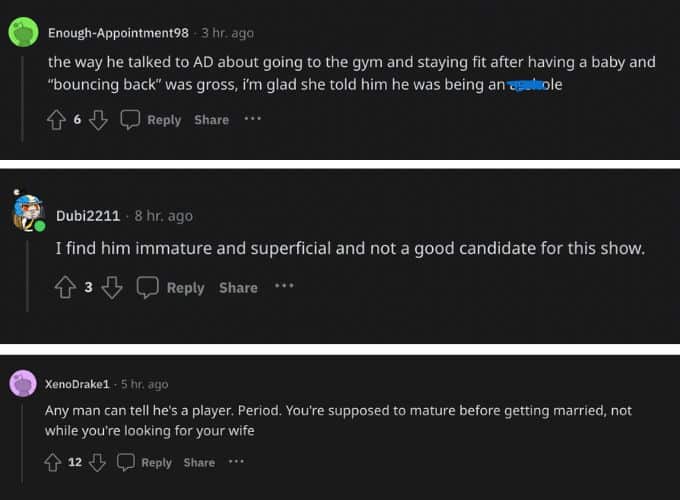The height and width of the screenshot is (500, 680).
Task: Share Dubi2211's comment
Action: (x=238, y=288)
